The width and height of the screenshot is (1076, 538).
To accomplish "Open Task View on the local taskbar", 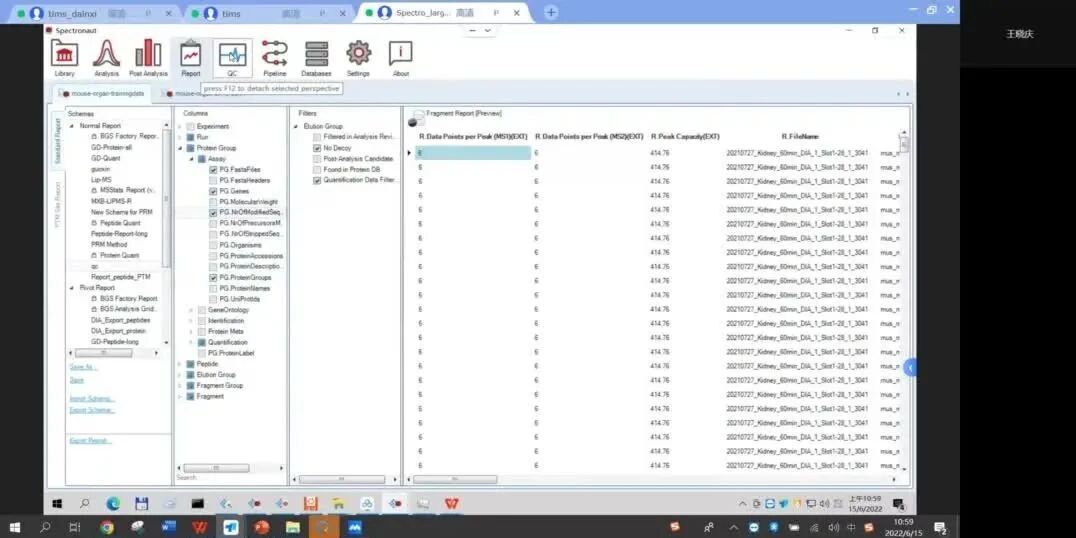I will (x=75, y=528).
